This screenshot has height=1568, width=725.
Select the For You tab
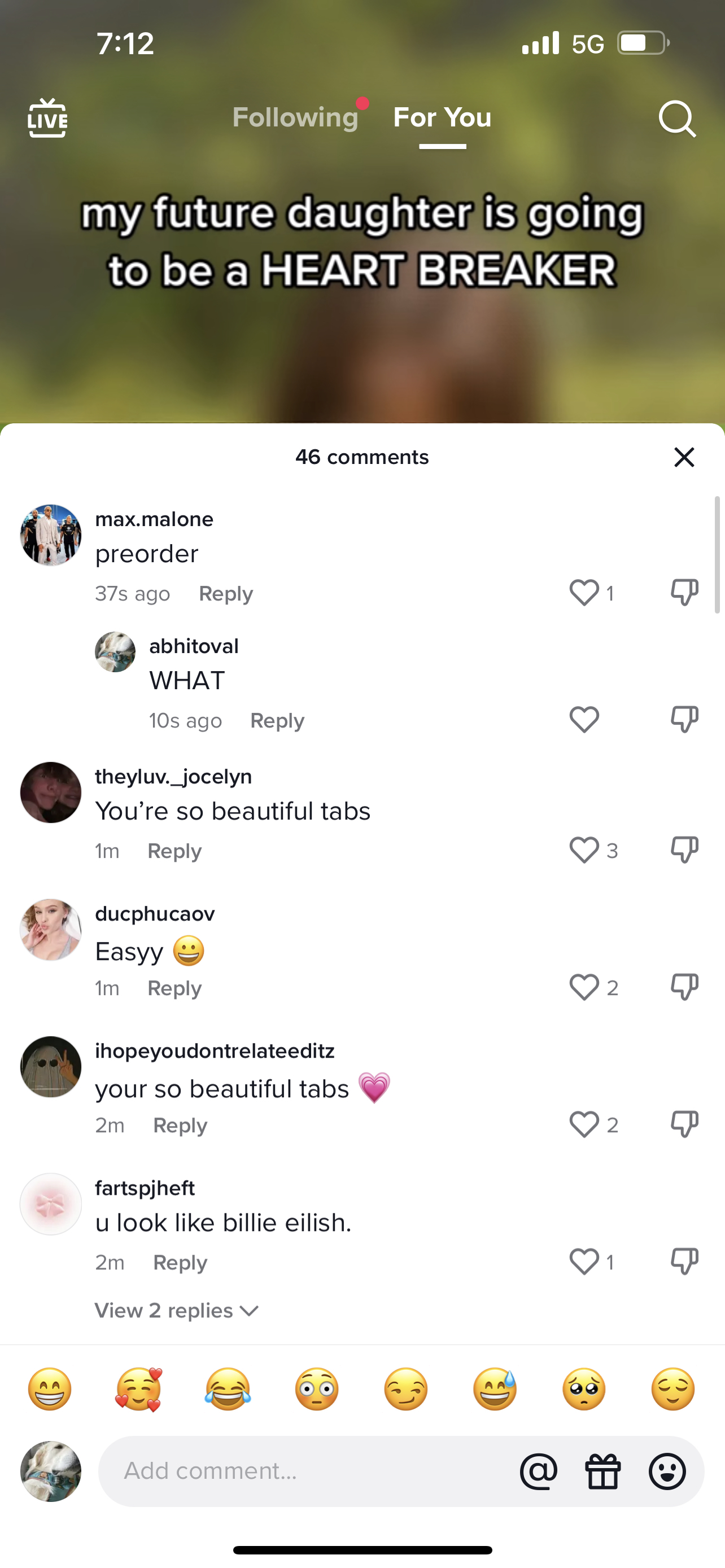[x=442, y=117]
